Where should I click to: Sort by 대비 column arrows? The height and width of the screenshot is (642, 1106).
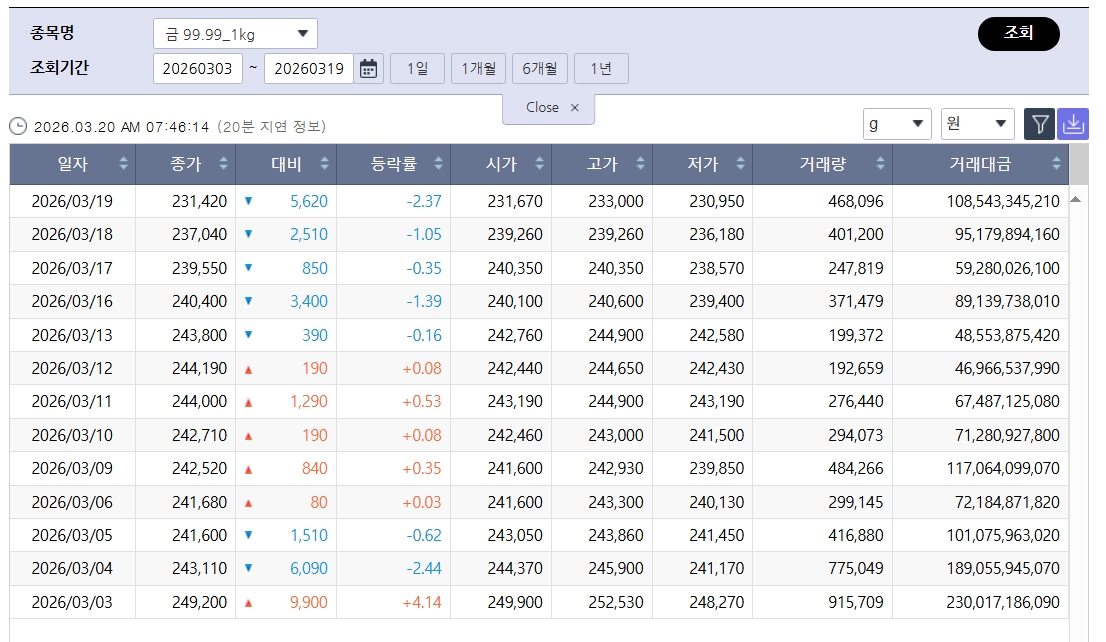324,164
